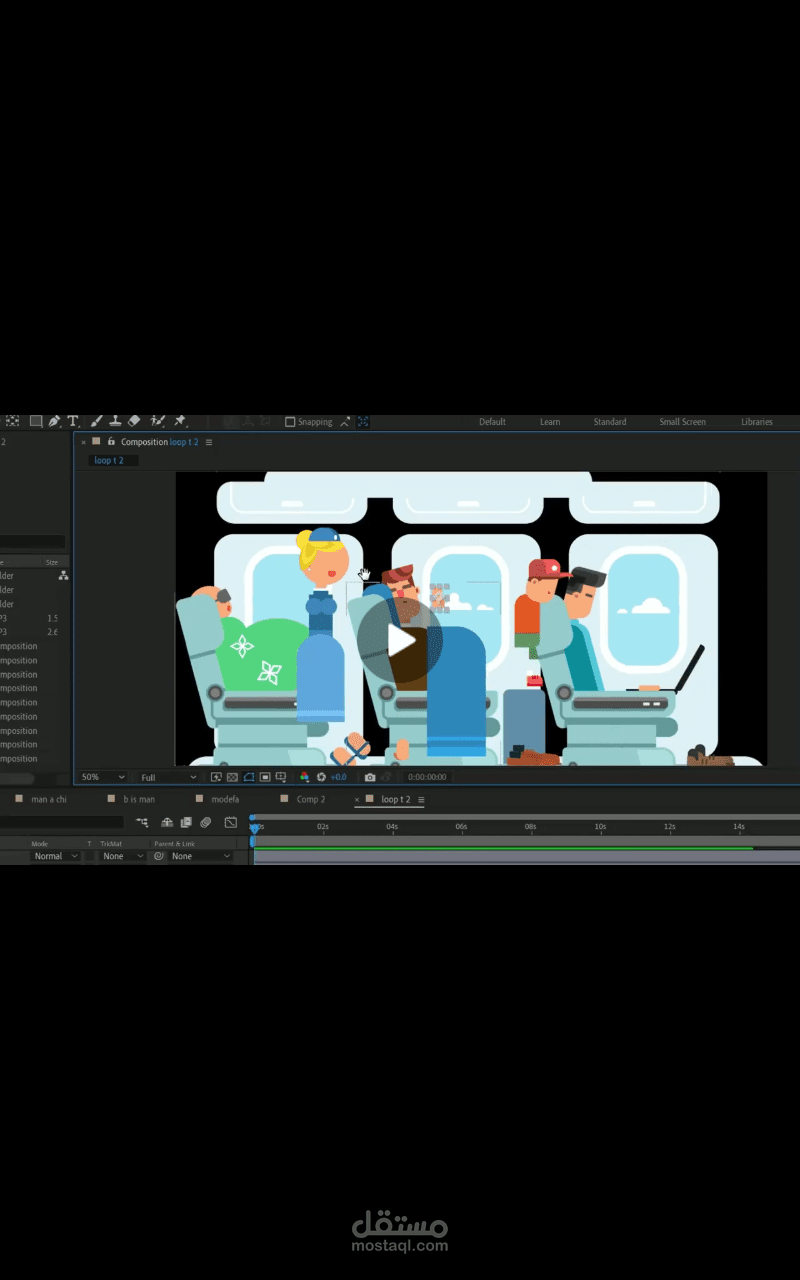Click the green layer duration bar
800x1280 pixels.
[503, 849]
